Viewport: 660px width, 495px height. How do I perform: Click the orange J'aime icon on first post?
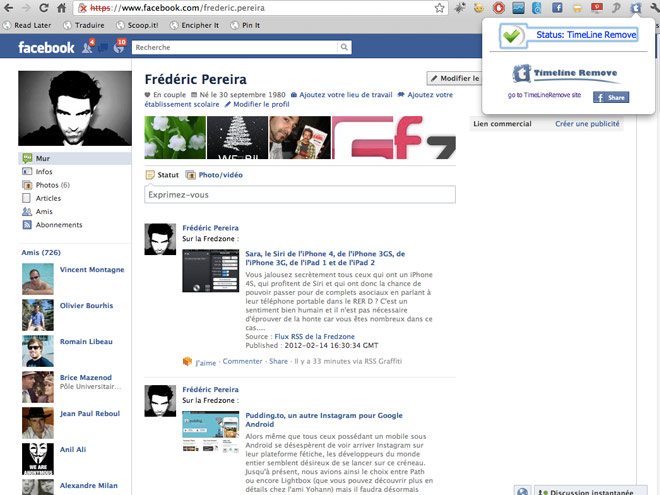(187, 361)
